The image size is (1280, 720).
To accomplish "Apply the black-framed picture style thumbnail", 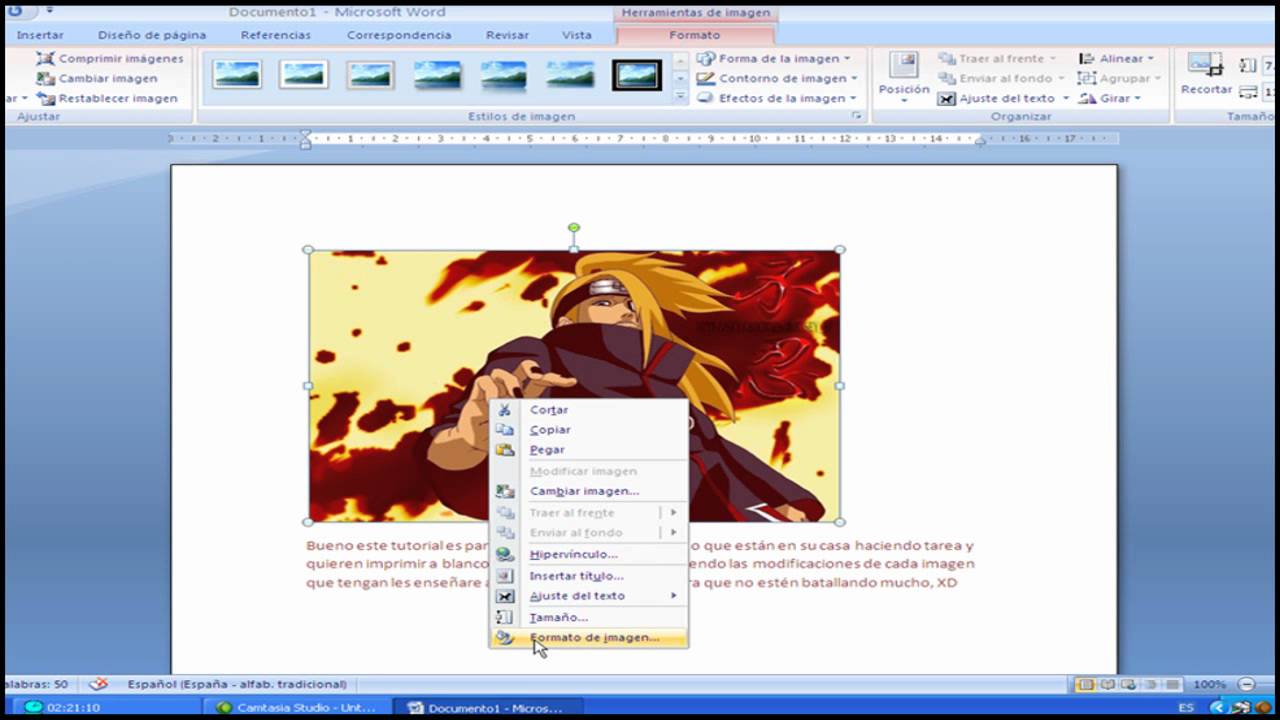I will coord(637,74).
